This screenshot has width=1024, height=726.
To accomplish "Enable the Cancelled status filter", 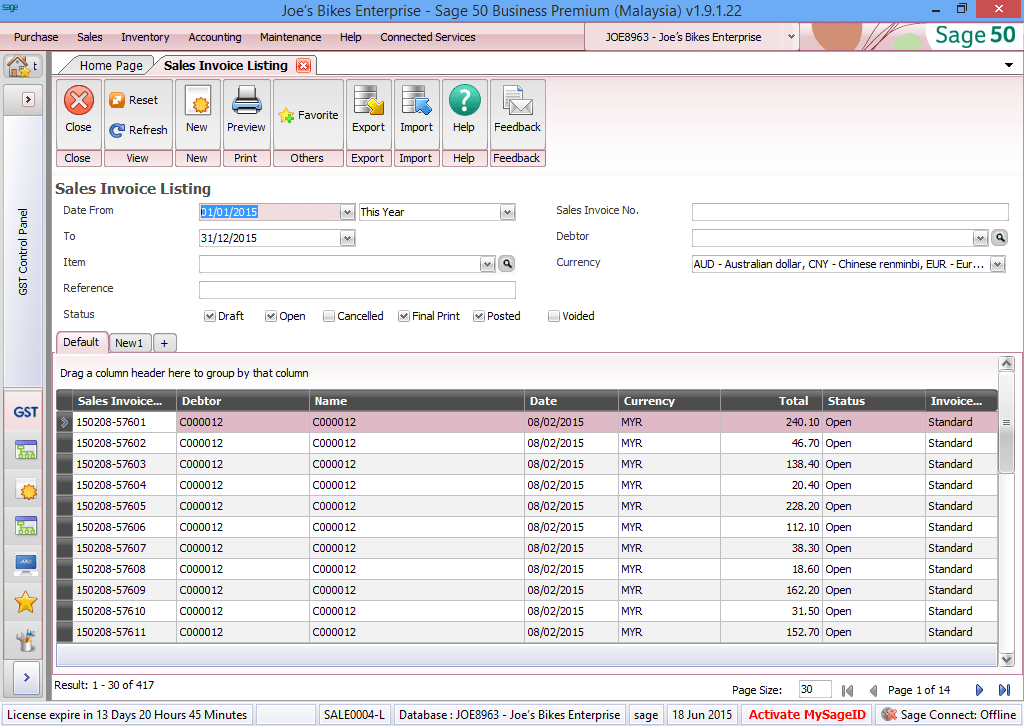I will click(328, 315).
